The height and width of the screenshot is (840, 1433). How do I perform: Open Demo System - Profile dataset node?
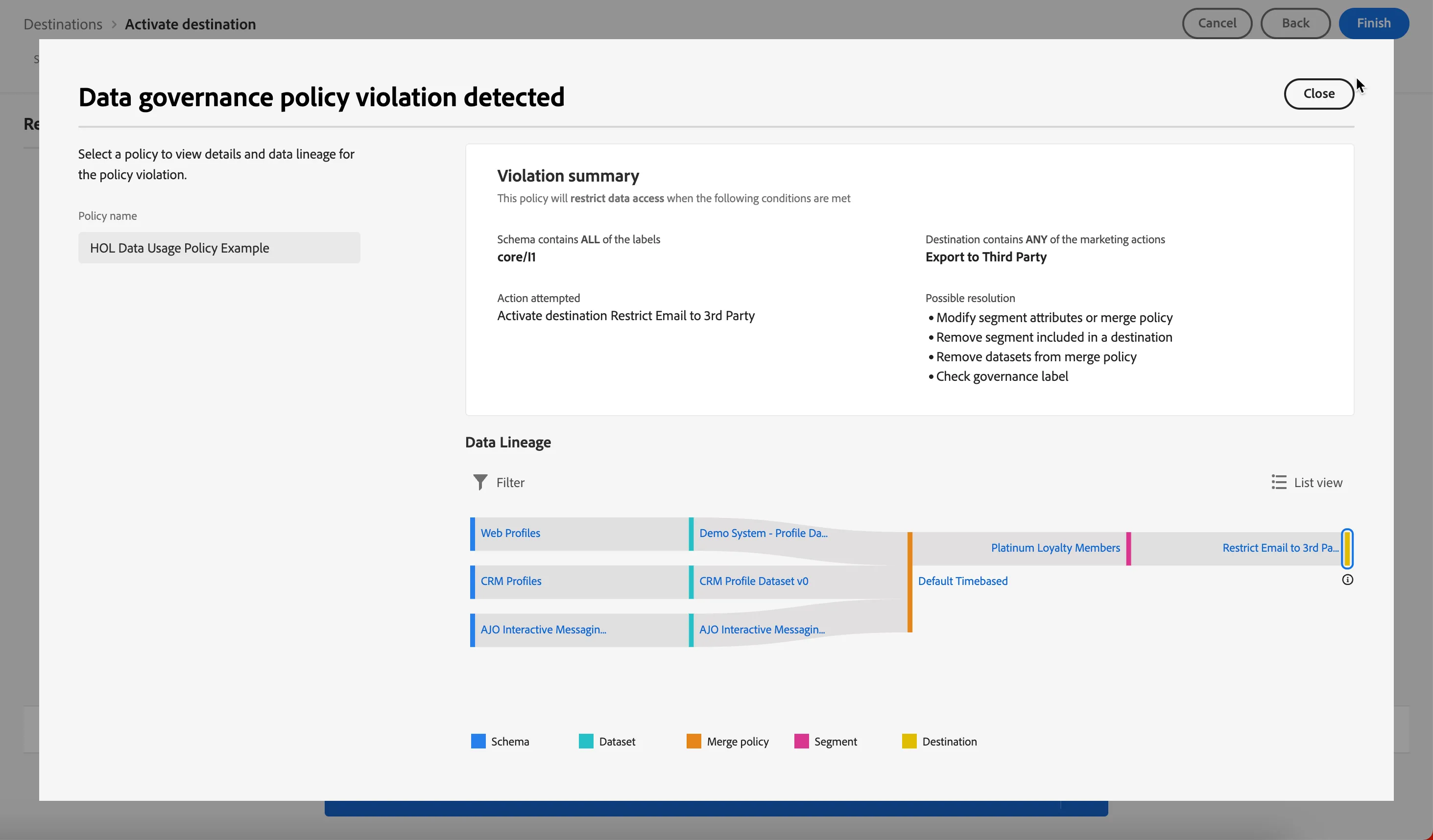coord(763,533)
